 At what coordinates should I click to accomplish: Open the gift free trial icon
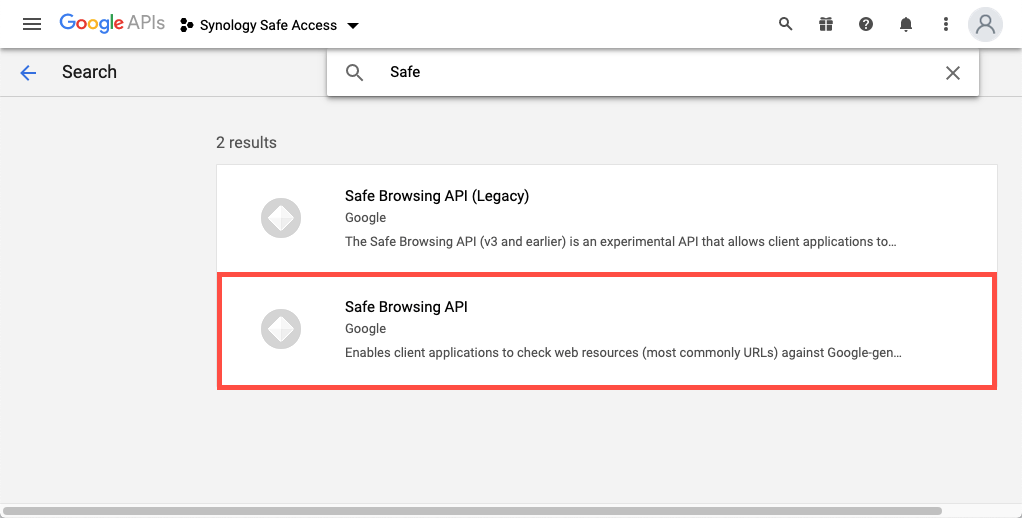pos(826,24)
